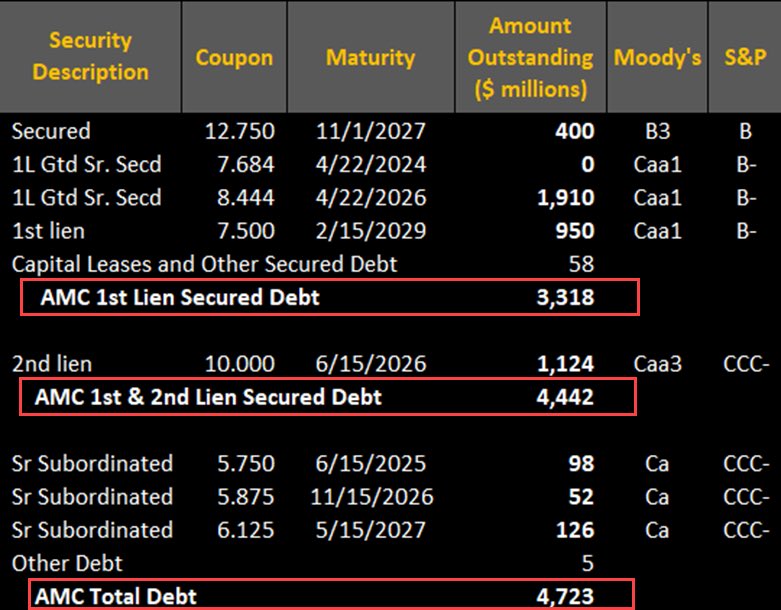This screenshot has height=610, width=781.
Task: Select the Coupon column header
Action: coord(234,56)
